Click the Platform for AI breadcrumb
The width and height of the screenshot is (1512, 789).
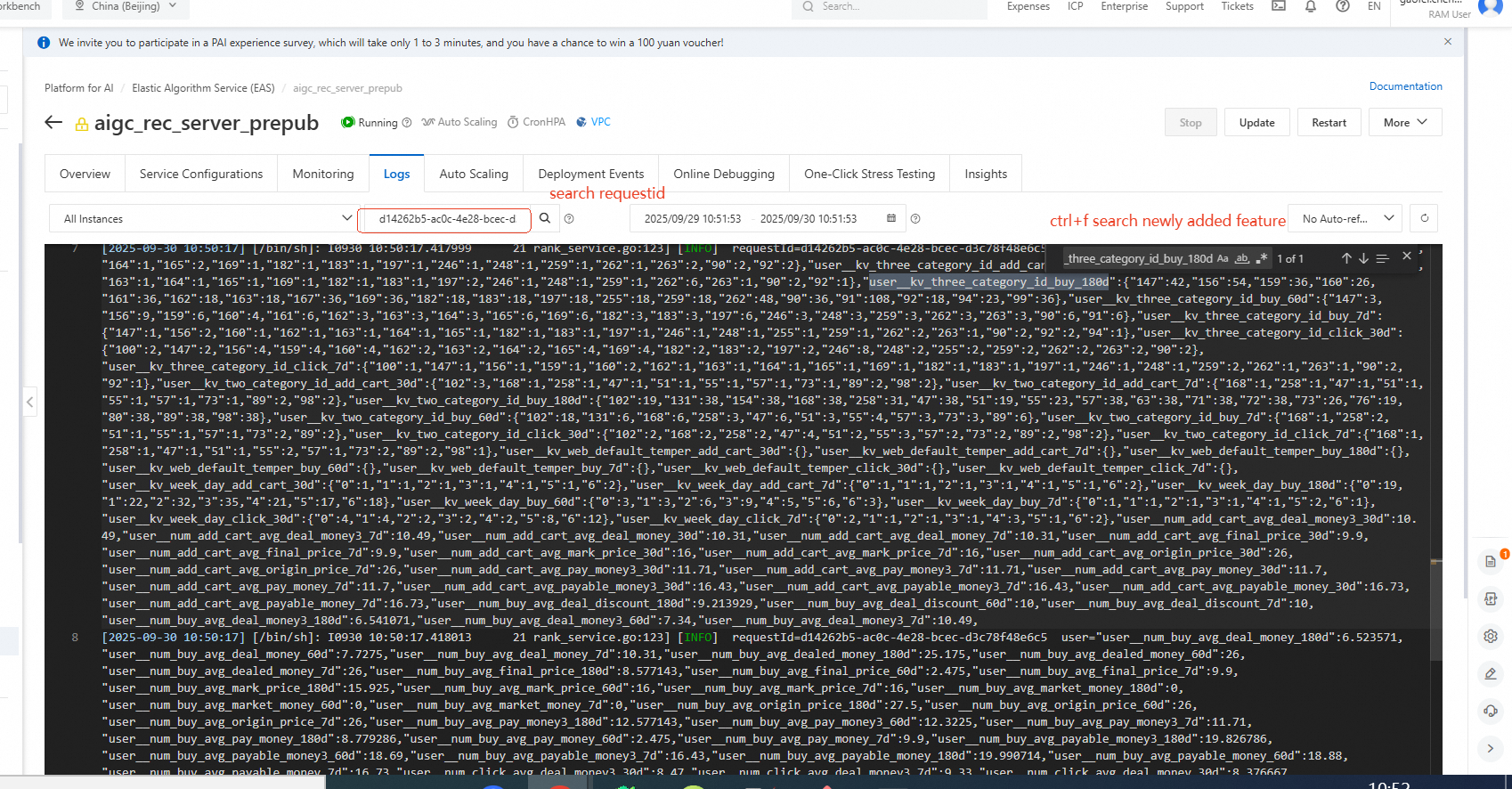pos(79,88)
